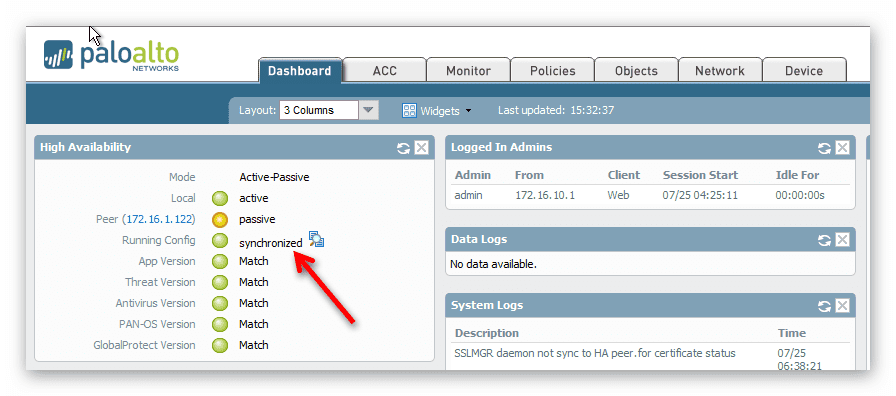
Task: Click the Client column header
Action: [623, 175]
